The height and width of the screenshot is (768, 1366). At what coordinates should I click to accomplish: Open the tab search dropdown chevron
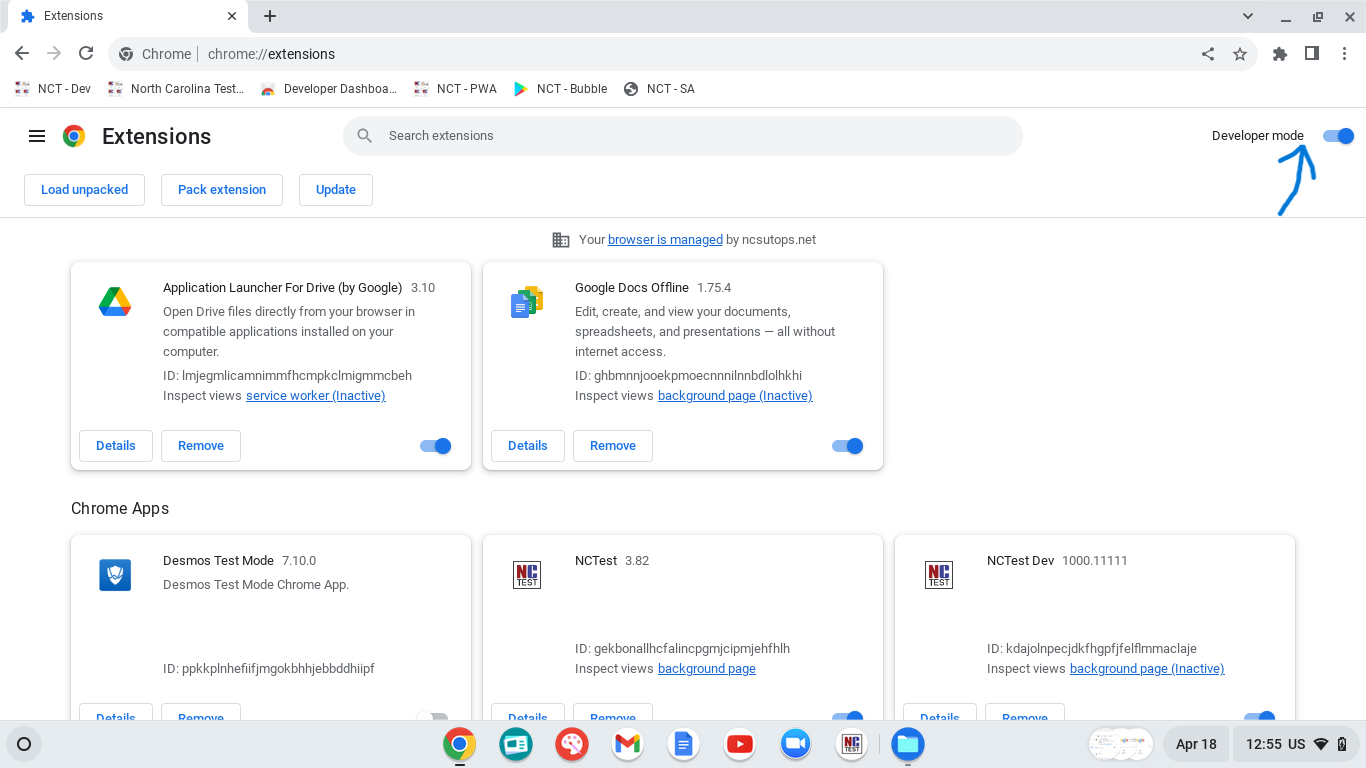pos(1248,16)
